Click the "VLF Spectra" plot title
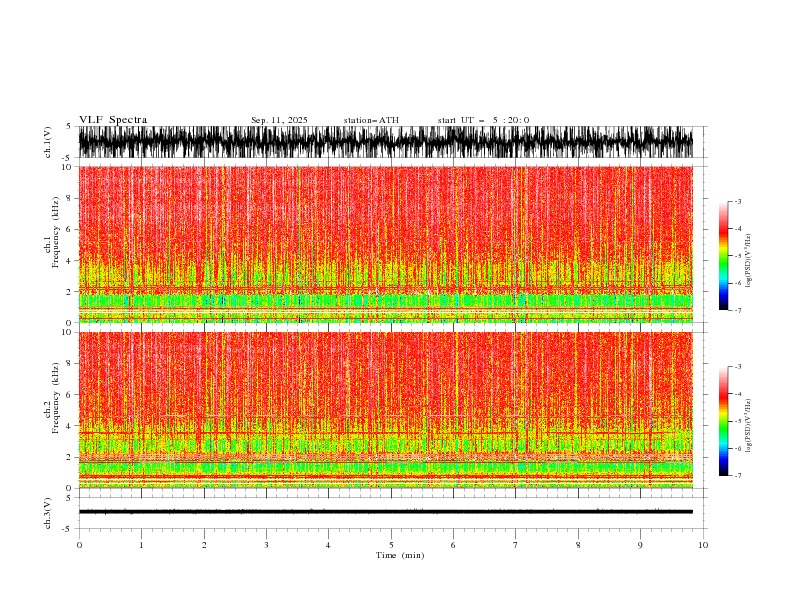Screen dimensions: 792x612 [x=113, y=120]
